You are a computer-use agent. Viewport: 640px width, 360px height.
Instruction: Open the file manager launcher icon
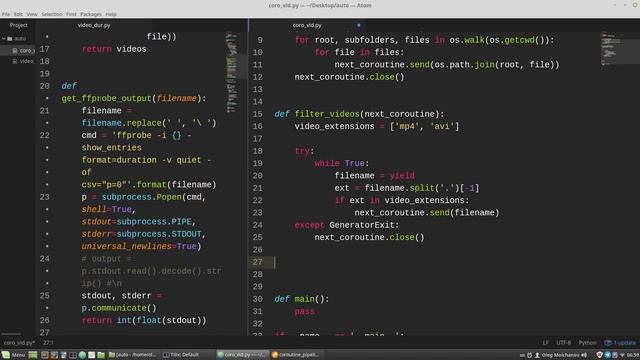101,355
